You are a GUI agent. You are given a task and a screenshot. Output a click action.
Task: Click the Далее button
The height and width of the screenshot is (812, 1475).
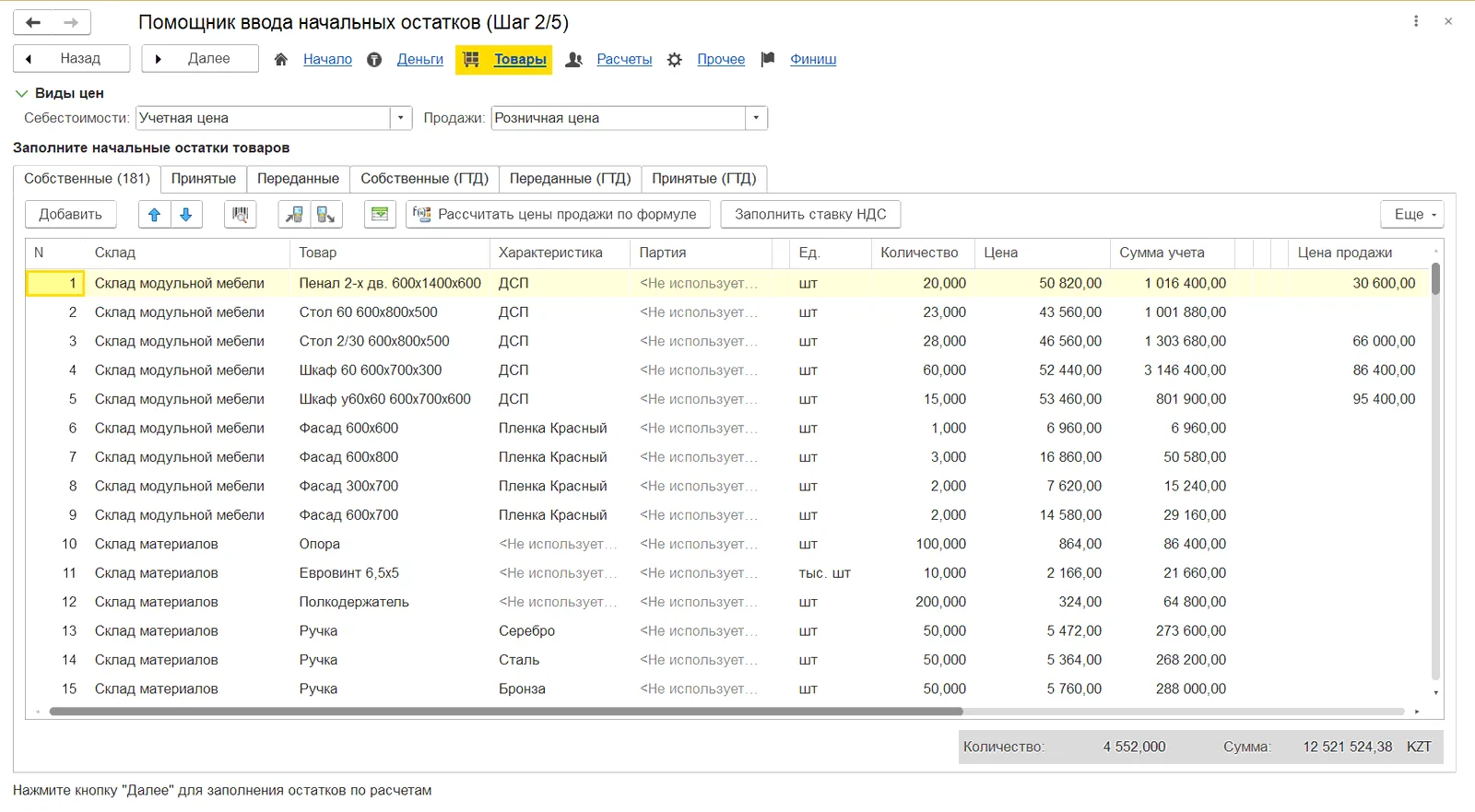point(200,59)
